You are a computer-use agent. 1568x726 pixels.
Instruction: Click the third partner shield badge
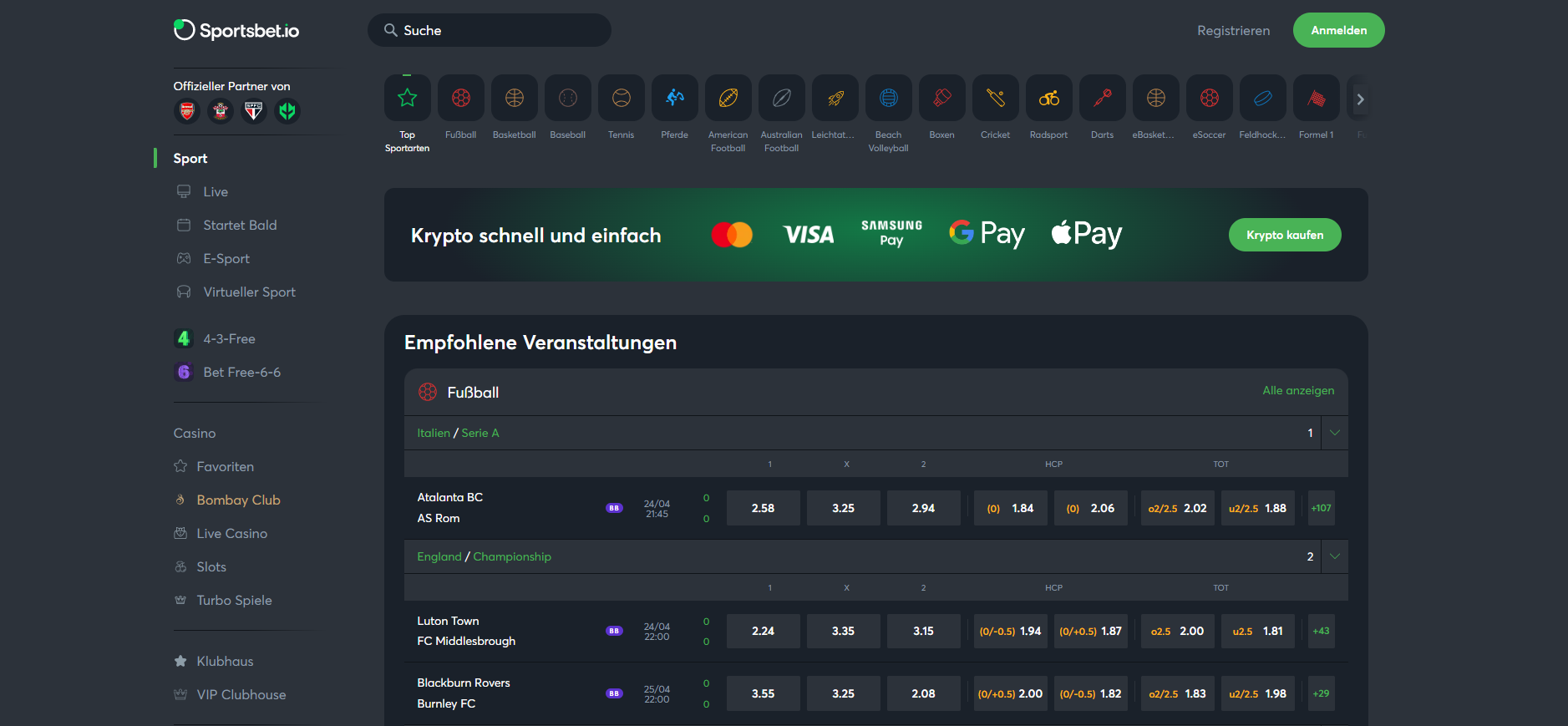(x=254, y=111)
